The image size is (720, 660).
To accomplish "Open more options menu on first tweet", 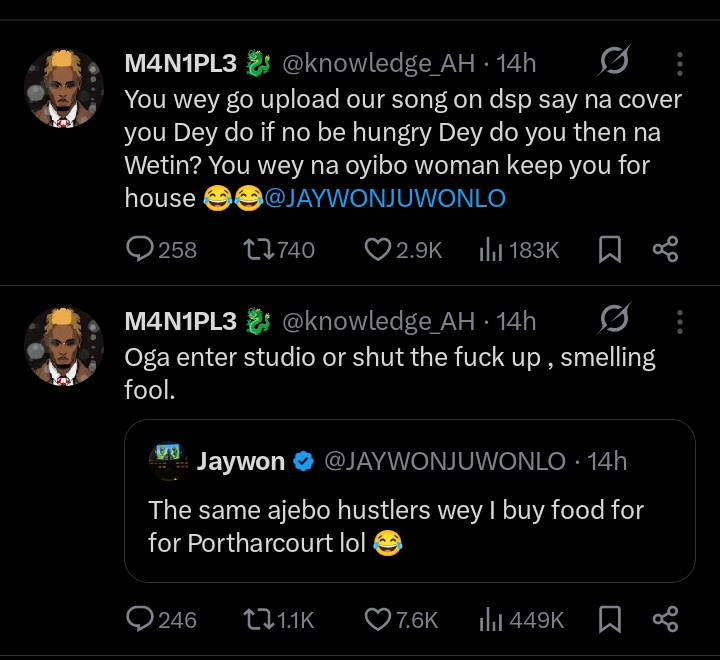I will tap(680, 64).
